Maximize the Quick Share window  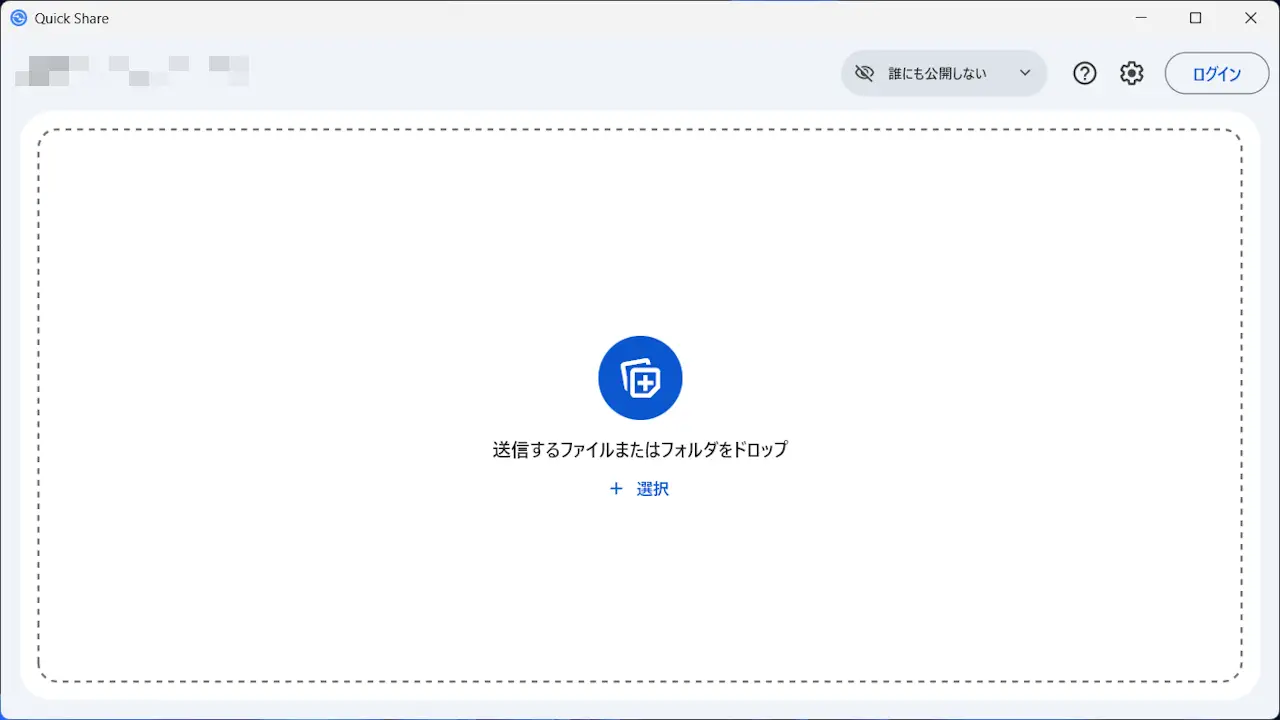(x=1196, y=18)
